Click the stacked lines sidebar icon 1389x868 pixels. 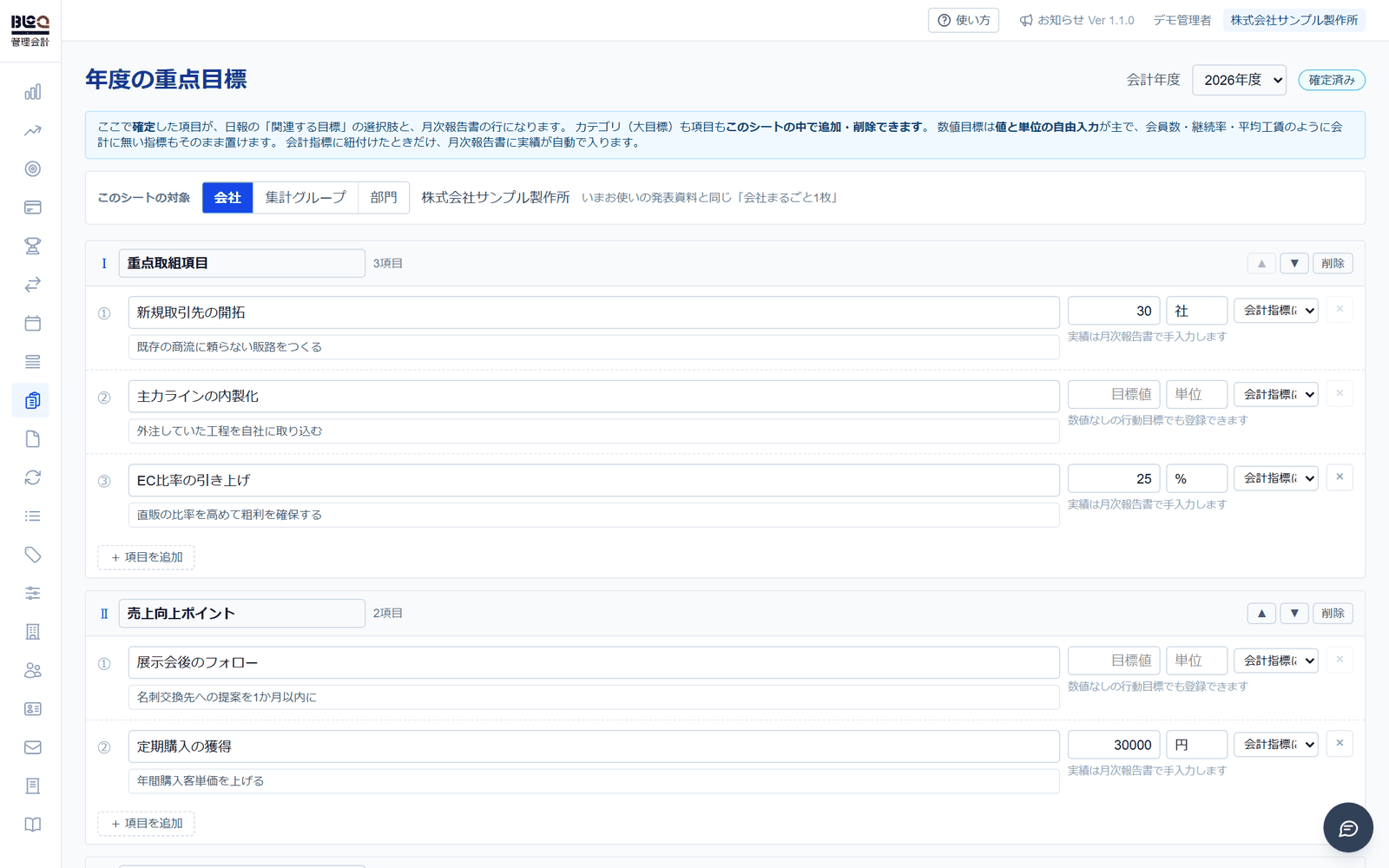coord(32,362)
